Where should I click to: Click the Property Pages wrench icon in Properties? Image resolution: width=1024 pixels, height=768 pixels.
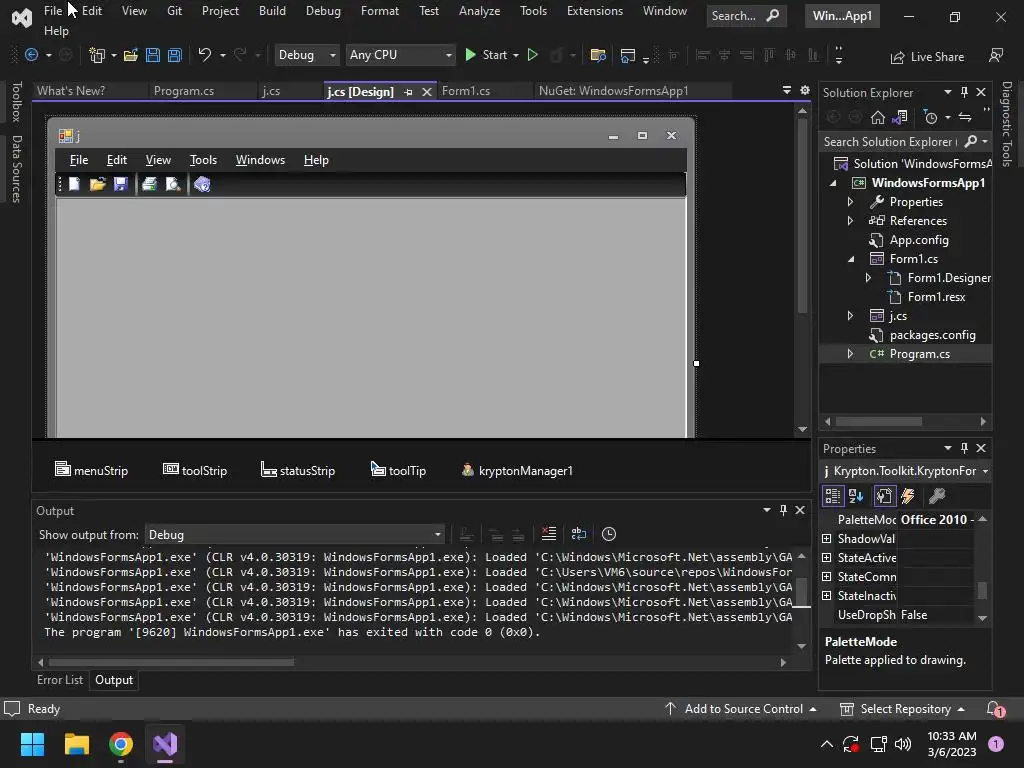point(937,496)
